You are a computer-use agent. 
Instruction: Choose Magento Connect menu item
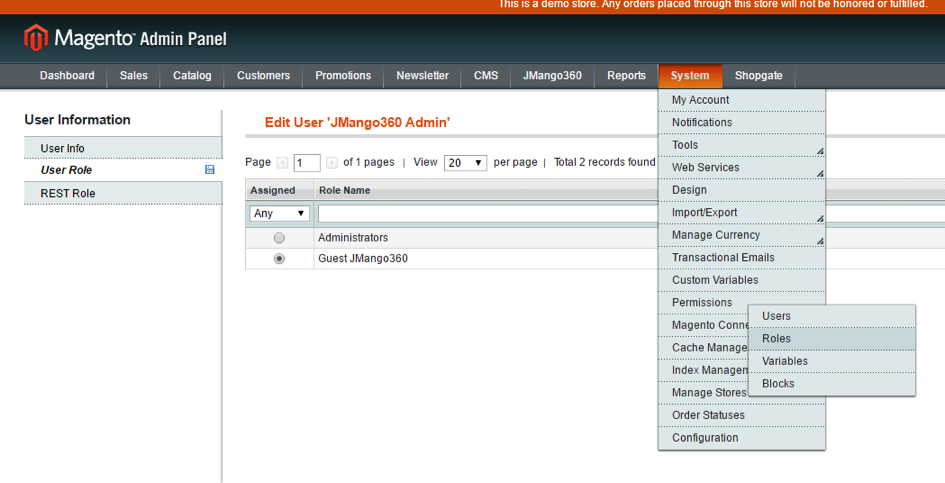coord(704,325)
